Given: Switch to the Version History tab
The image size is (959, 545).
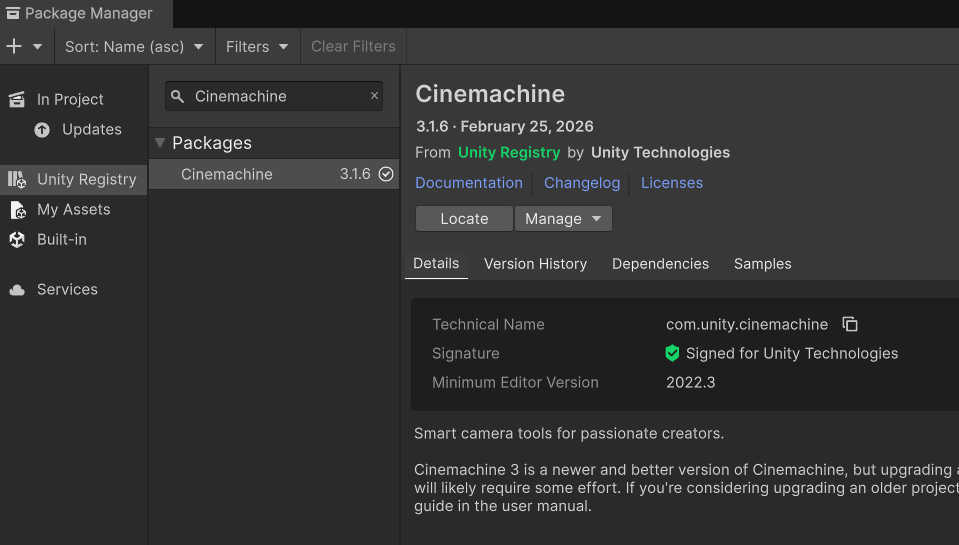Looking at the screenshot, I should tap(535, 264).
